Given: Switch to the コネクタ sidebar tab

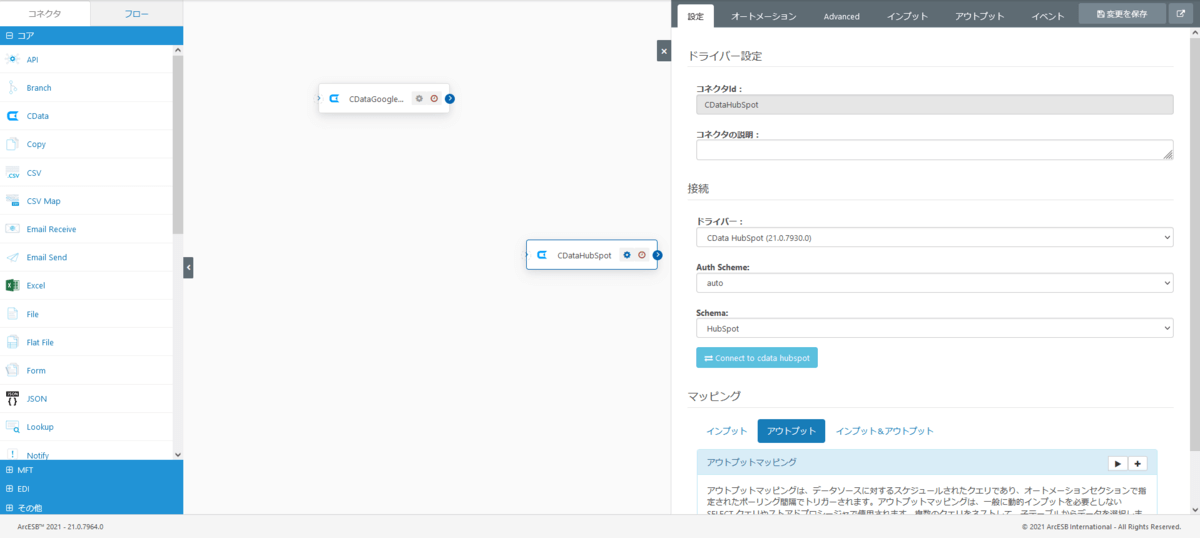Looking at the screenshot, I should click(x=45, y=14).
